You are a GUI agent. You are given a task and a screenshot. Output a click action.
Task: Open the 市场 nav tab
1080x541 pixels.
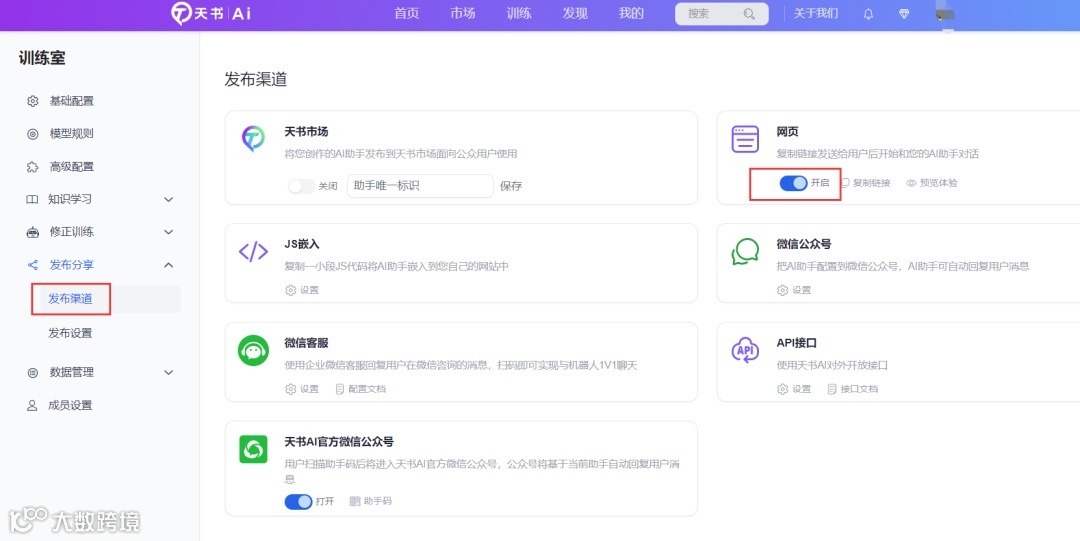(463, 14)
